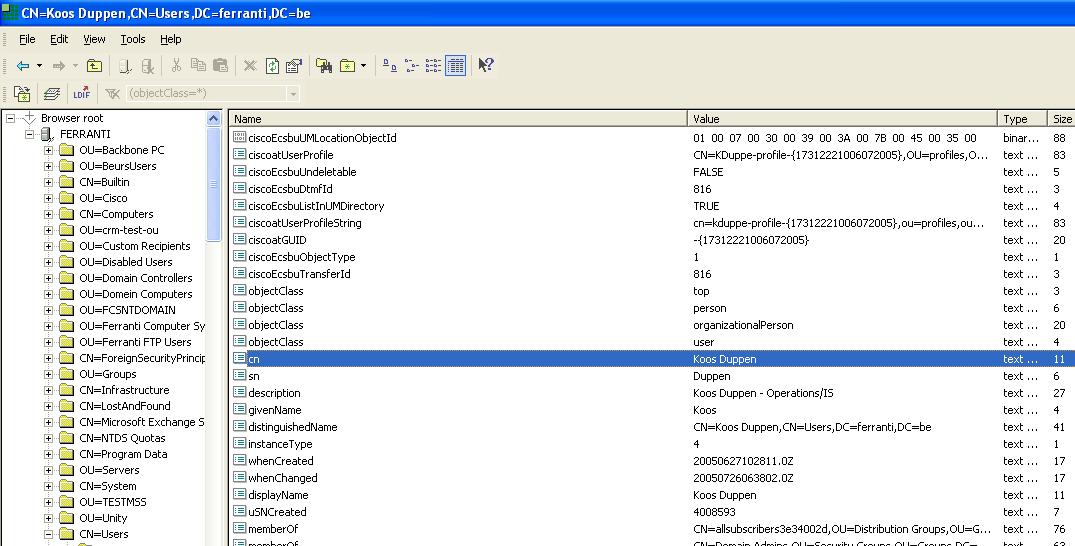Switch to Small Icons view
This screenshot has height=546, width=1075.
(x=411, y=66)
